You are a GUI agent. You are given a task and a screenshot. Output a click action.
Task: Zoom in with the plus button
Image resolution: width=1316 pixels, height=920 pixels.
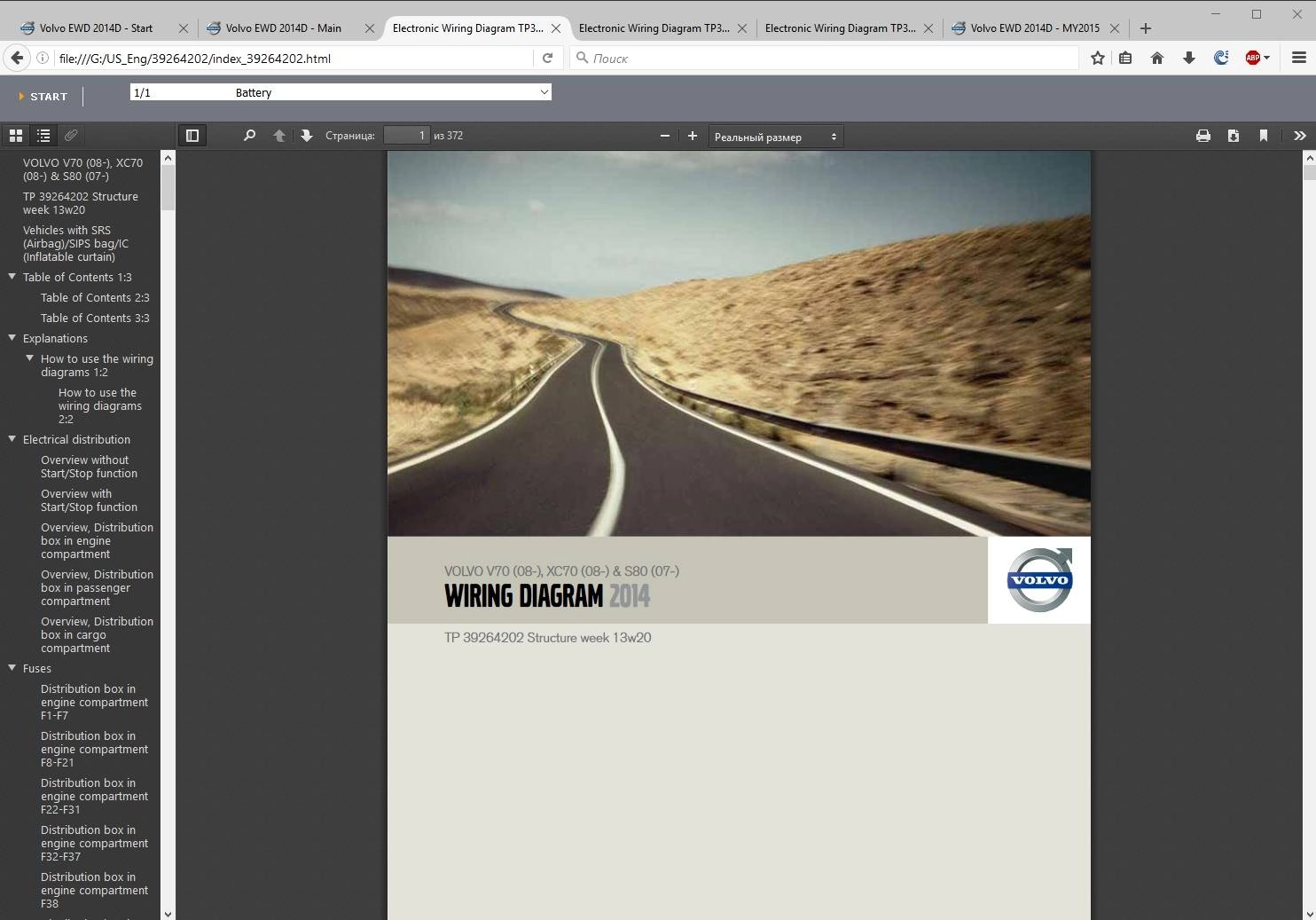(x=693, y=136)
